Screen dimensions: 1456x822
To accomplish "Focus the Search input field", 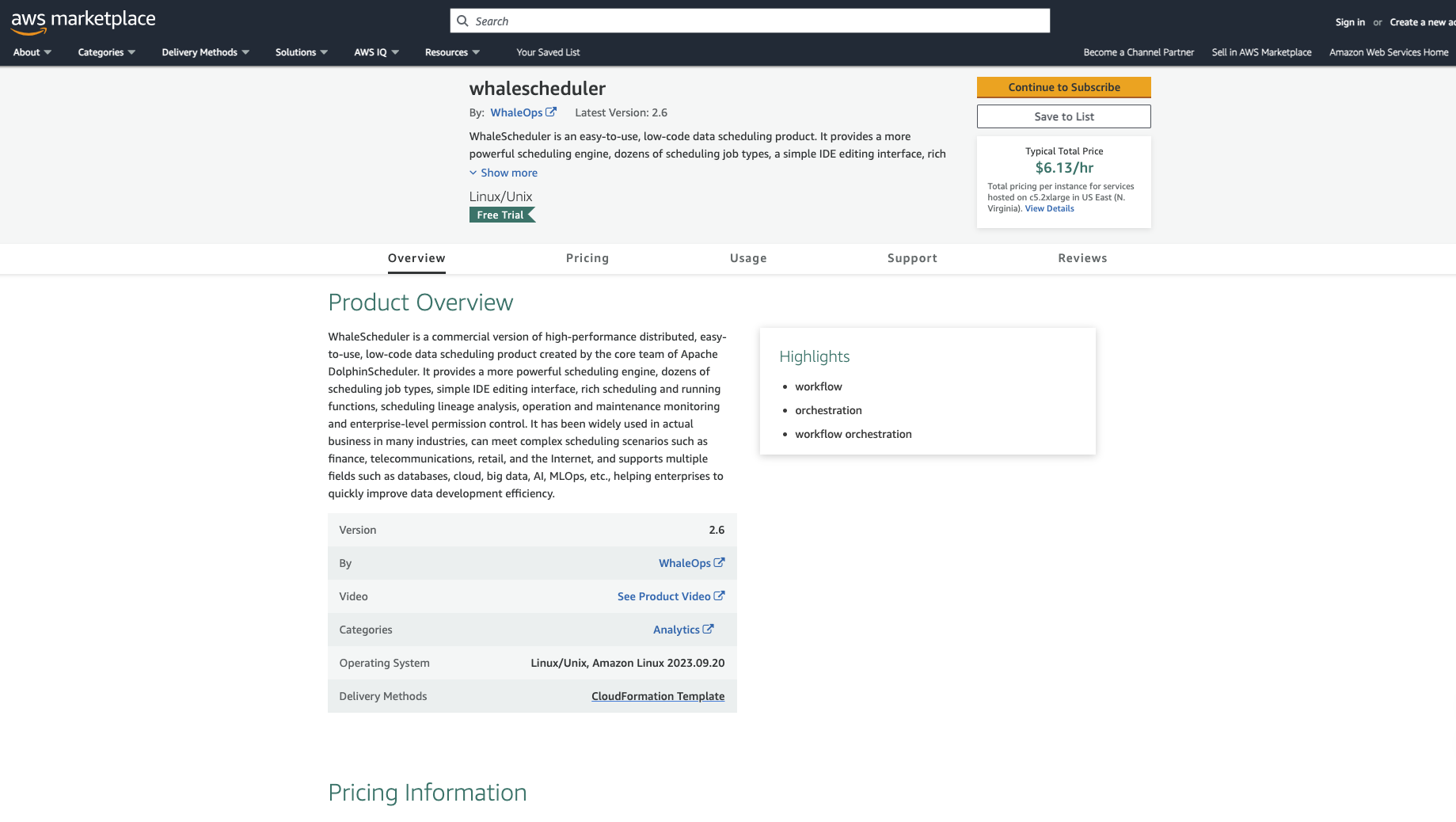I will (760, 21).
